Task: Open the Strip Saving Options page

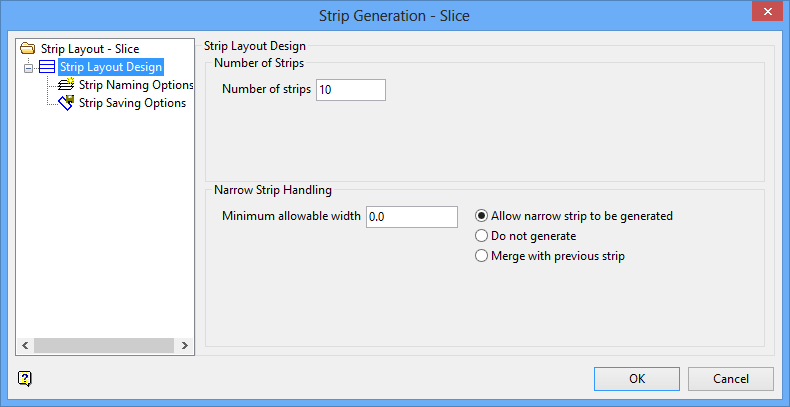Action: point(132,103)
